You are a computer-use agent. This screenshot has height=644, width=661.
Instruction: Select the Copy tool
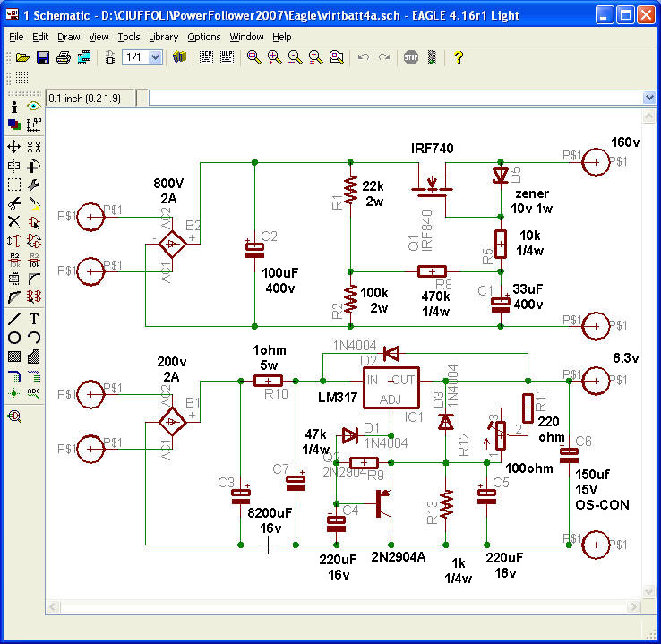(34, 147)
